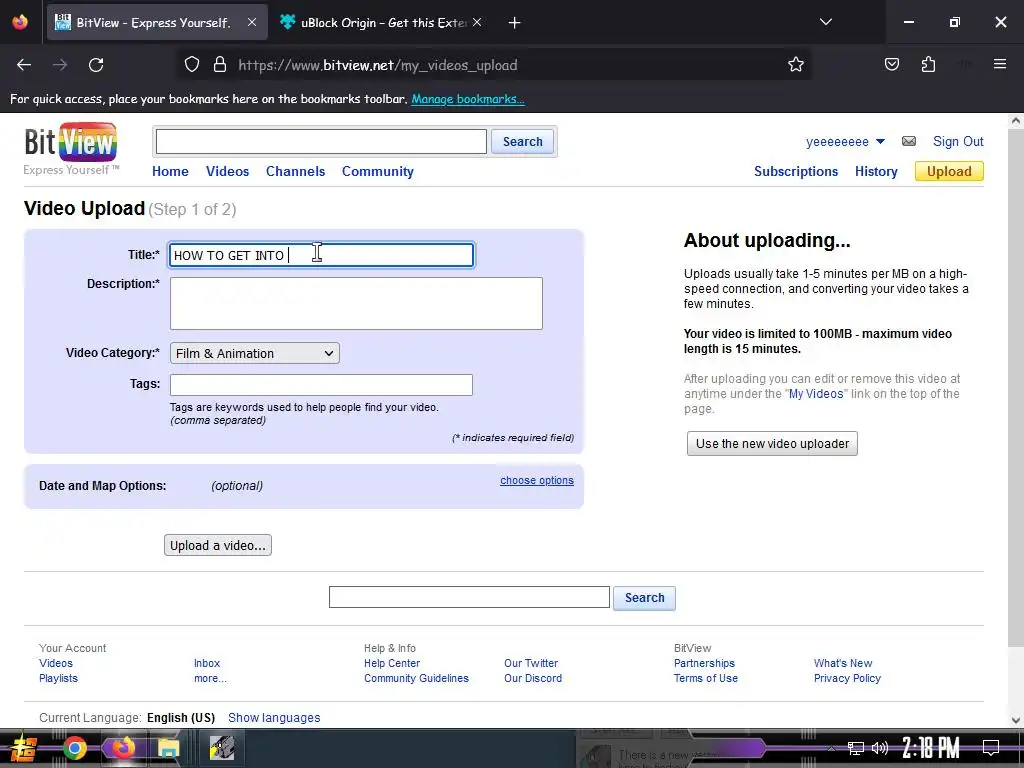Open What's New link

(842, 664)
